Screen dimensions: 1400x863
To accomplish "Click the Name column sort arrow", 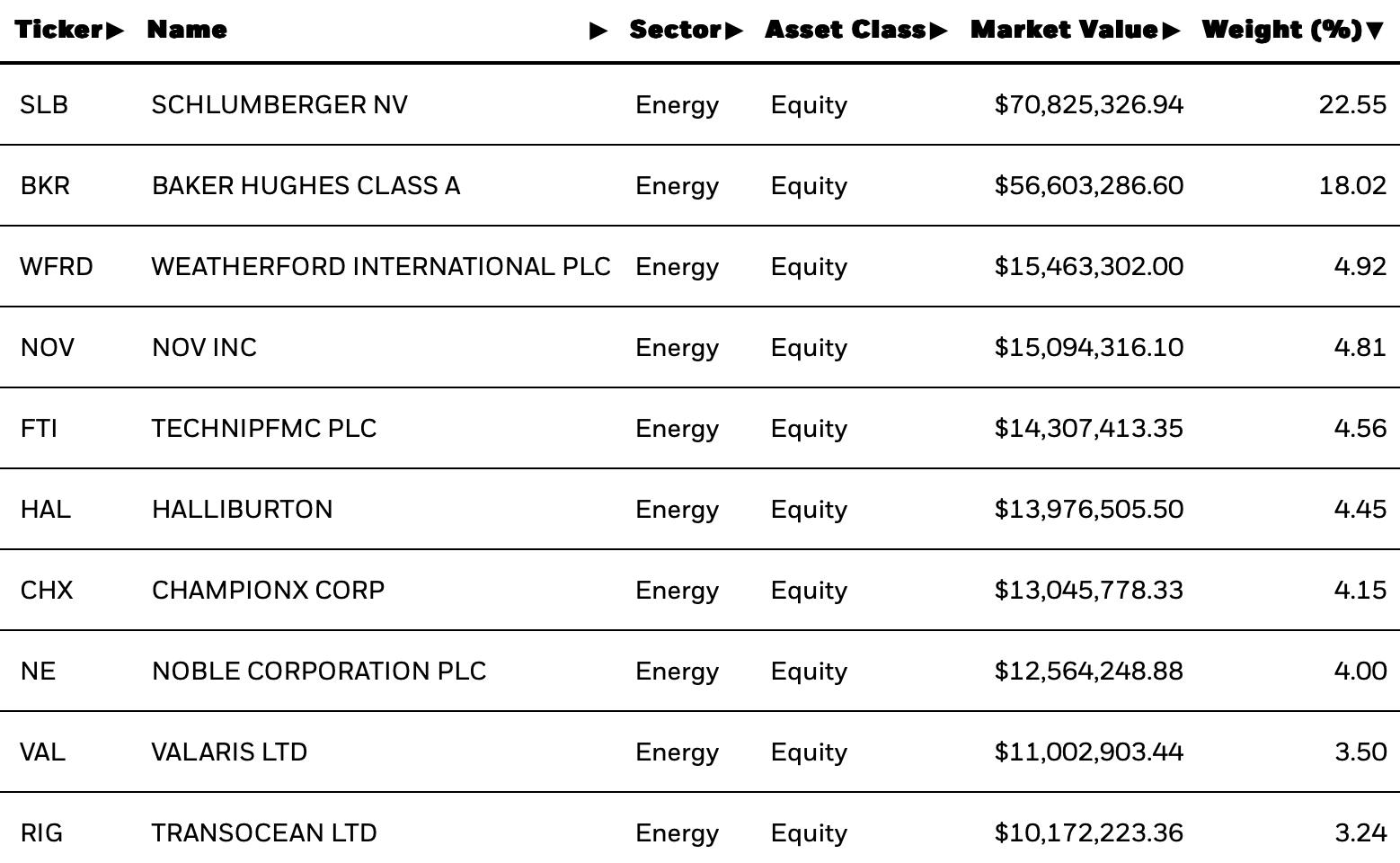I will pos(598,31).
